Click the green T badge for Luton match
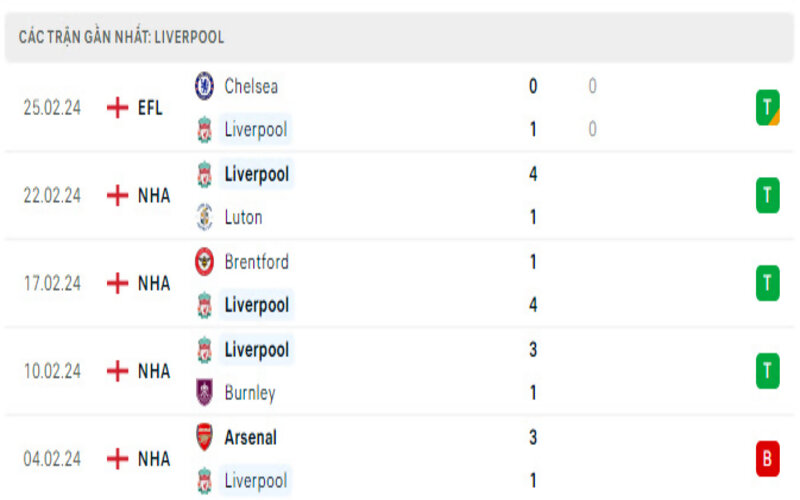The image size is (800, 500). coord(767,195)
